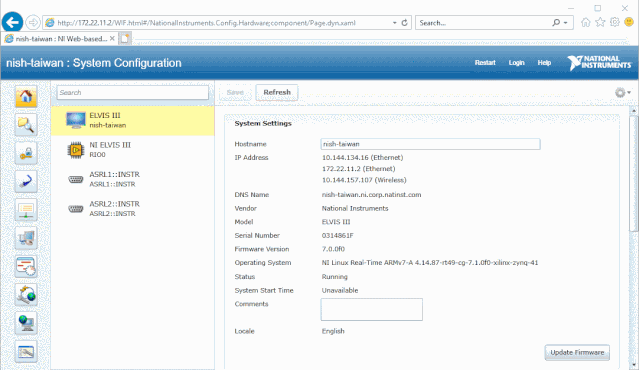
Task: Click IP address 10.144.157.107 (Wireless)
Action: (x=364, y=180)
